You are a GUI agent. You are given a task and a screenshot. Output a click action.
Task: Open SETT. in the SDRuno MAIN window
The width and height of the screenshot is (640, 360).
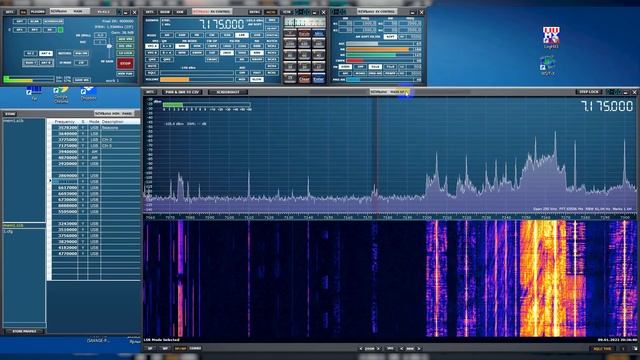click(10, 12)
